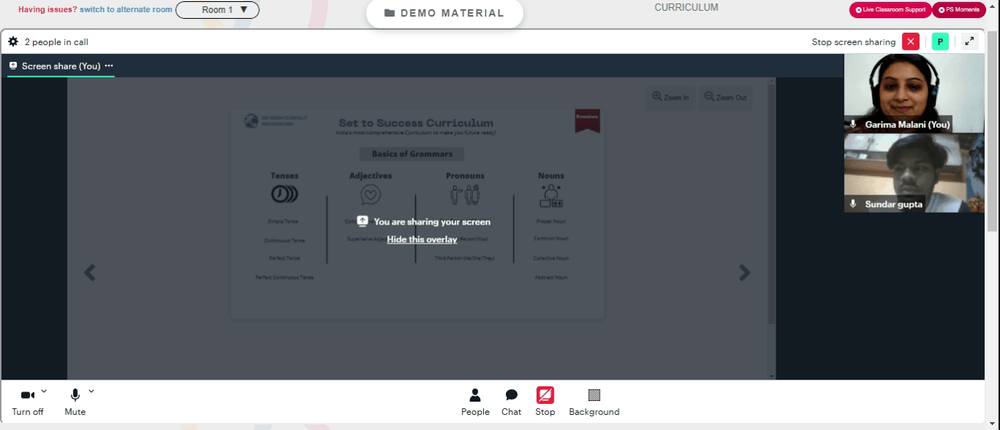
Task: Open the green P profile icon
Action: tap(940, 42)
